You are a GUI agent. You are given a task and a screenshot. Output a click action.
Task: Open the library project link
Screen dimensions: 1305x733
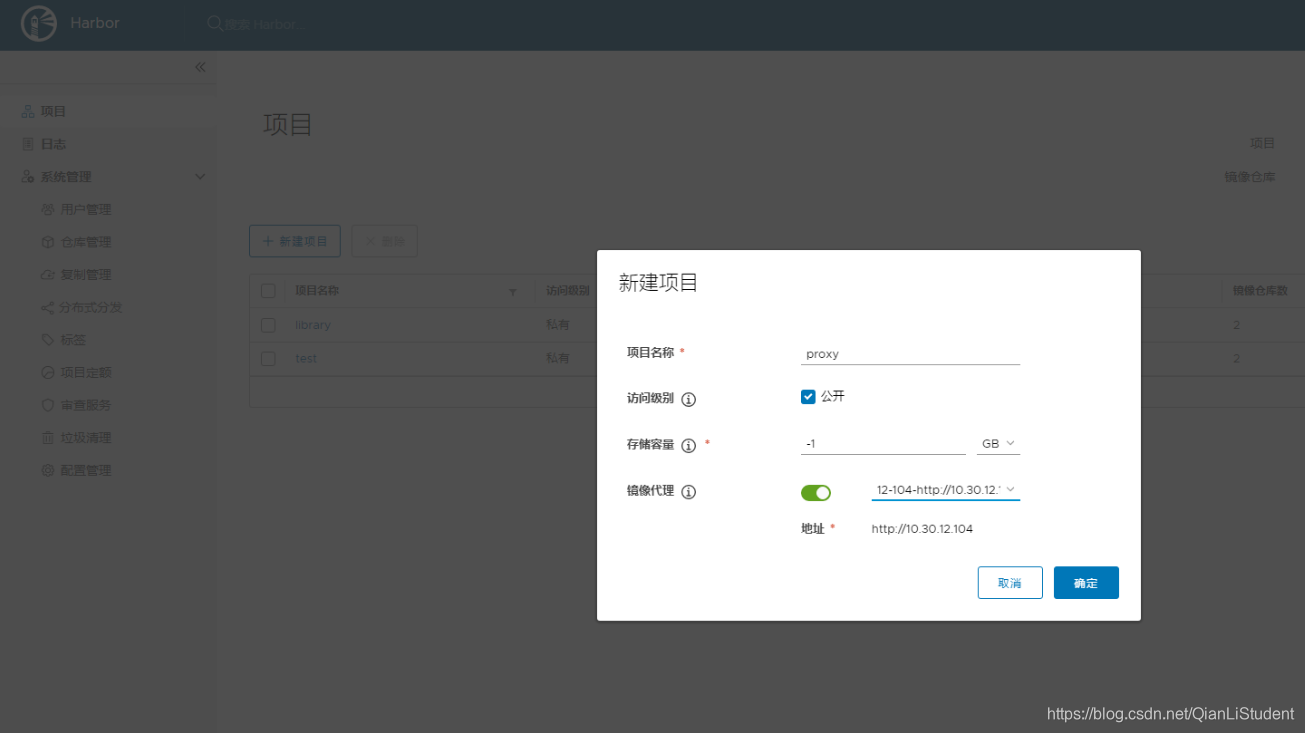point(313,325)
